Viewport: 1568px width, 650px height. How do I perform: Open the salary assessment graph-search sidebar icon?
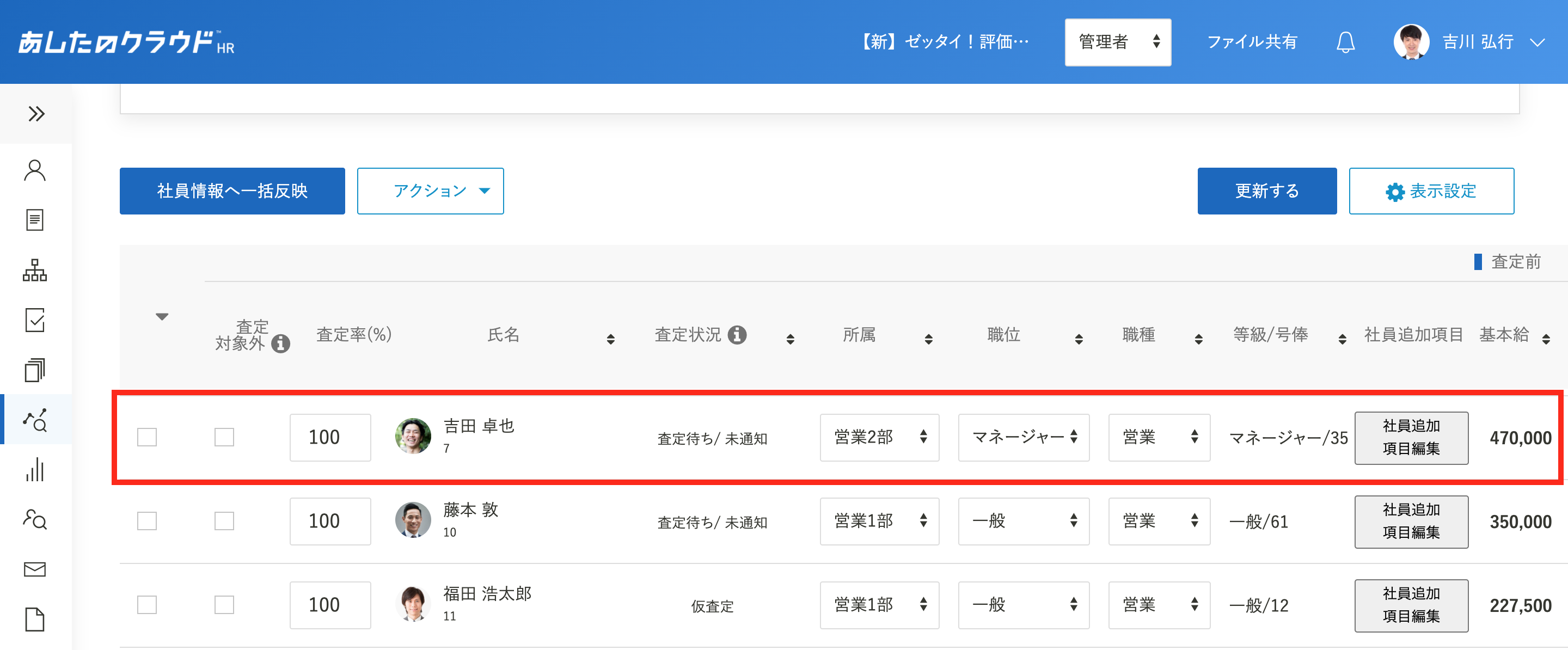tap(35, 420)
